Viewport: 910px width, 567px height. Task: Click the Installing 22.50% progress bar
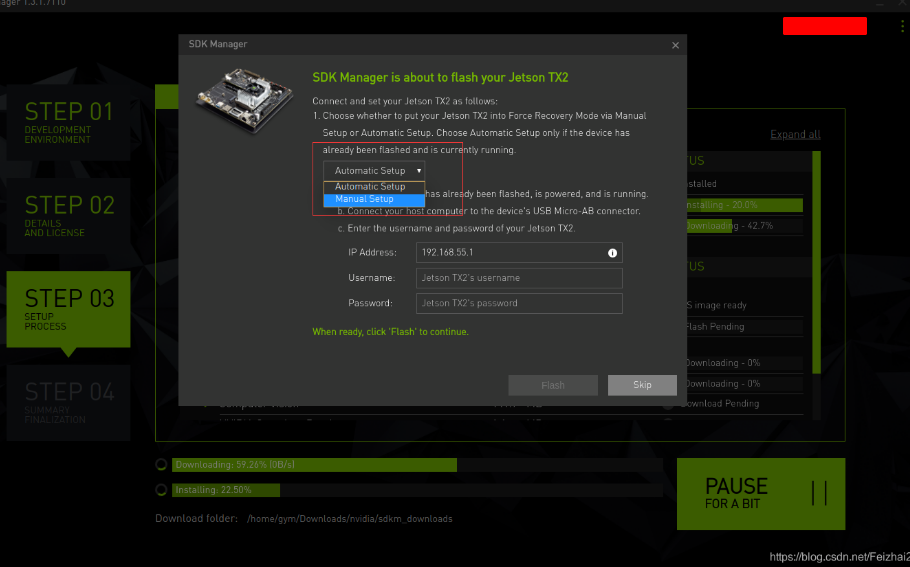(x=417, y=490)
